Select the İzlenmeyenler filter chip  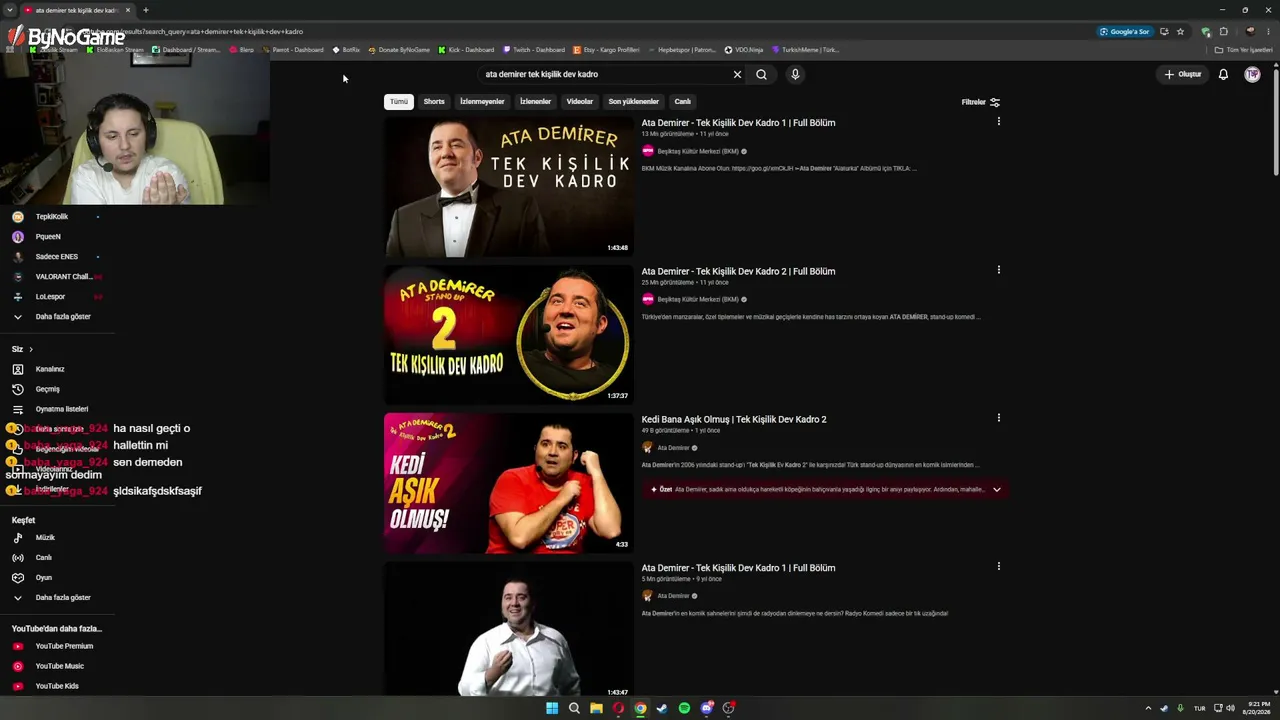pyautogui.click(x=482, y=101)
